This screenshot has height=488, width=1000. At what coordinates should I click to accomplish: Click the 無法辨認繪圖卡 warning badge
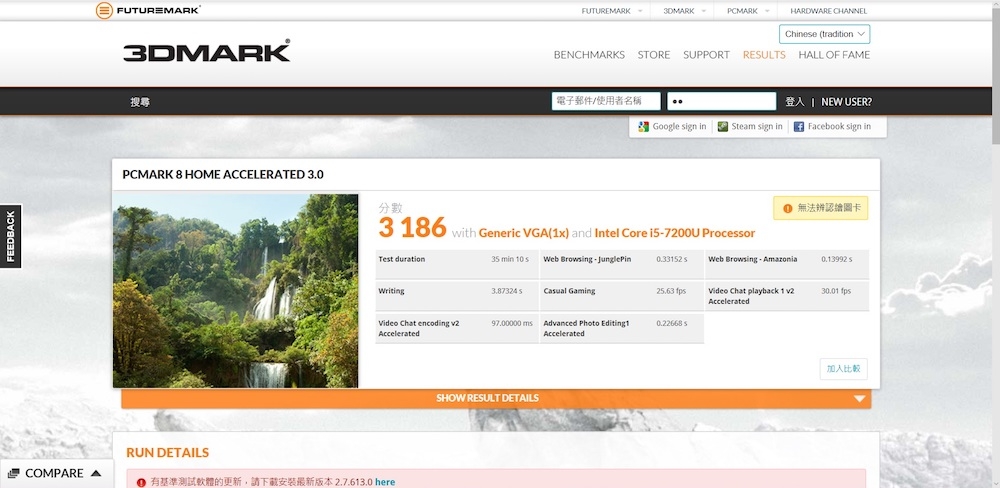pos(821,208)
